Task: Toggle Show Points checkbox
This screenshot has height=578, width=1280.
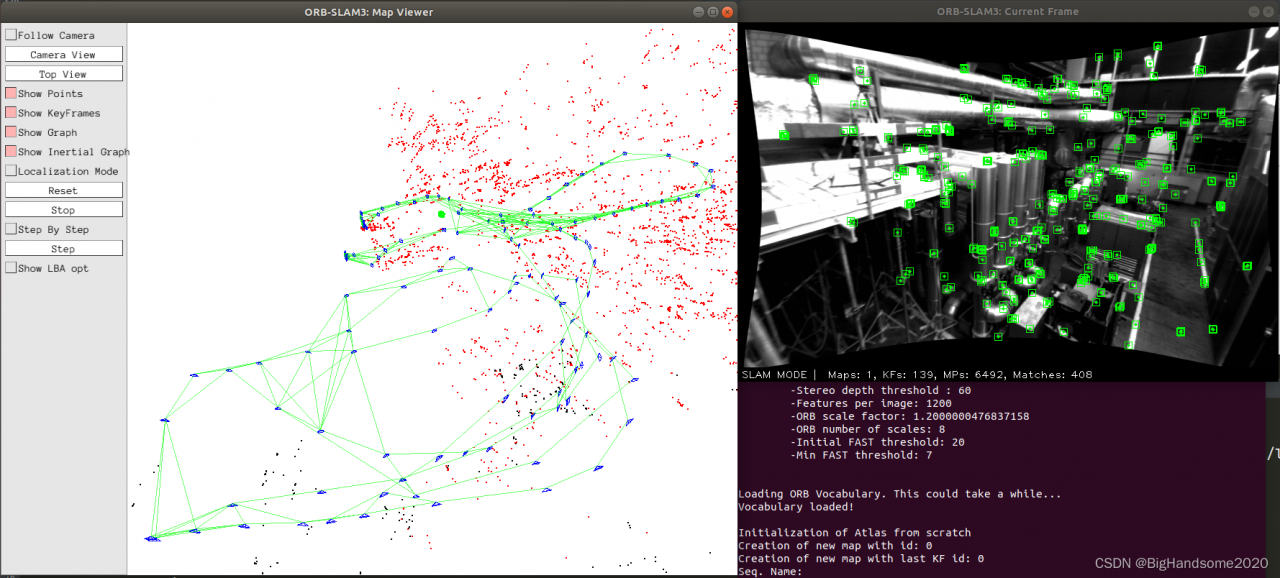Action: click(11, 93)
